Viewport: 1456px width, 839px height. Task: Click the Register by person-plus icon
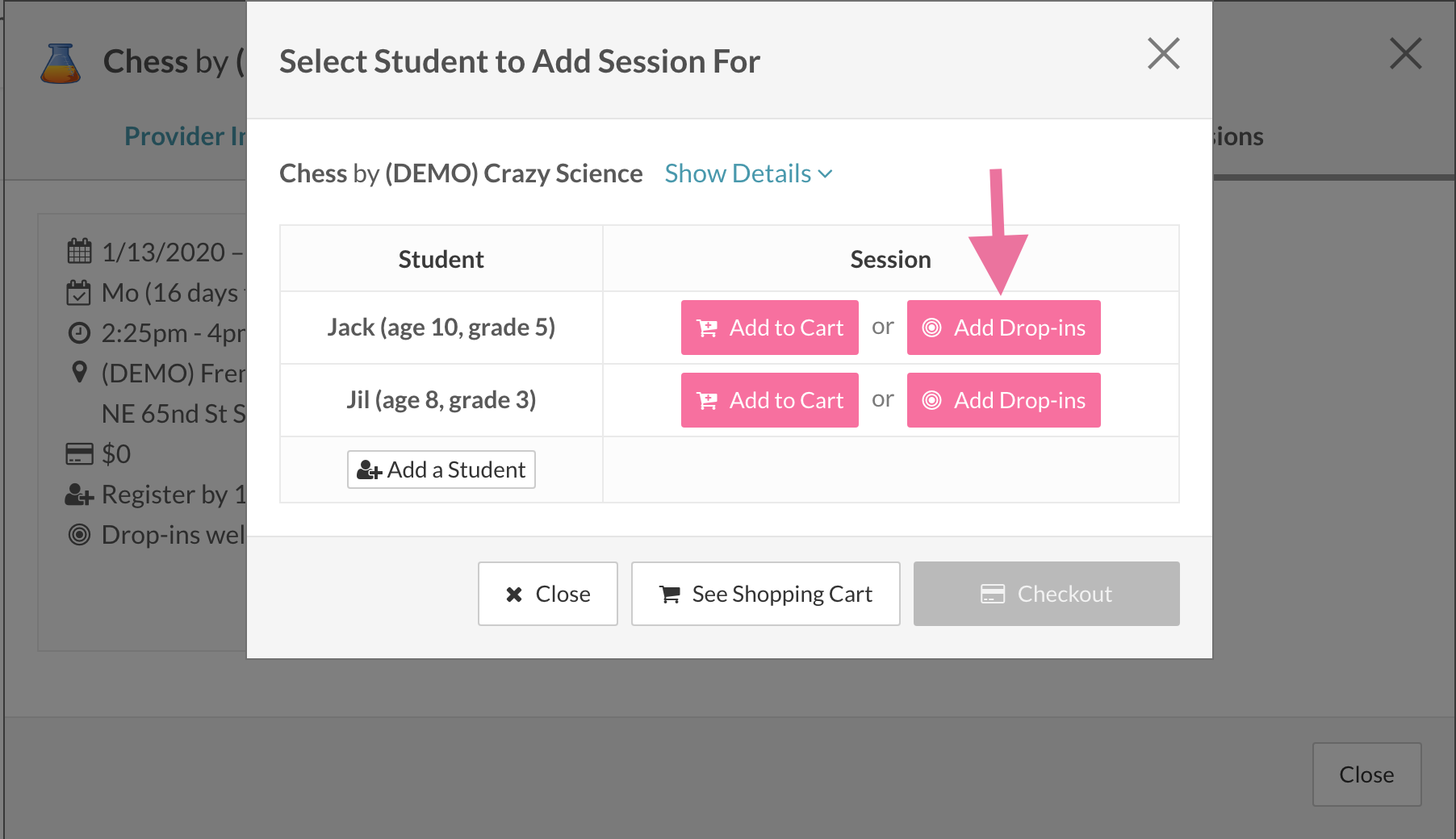[79, 494]
